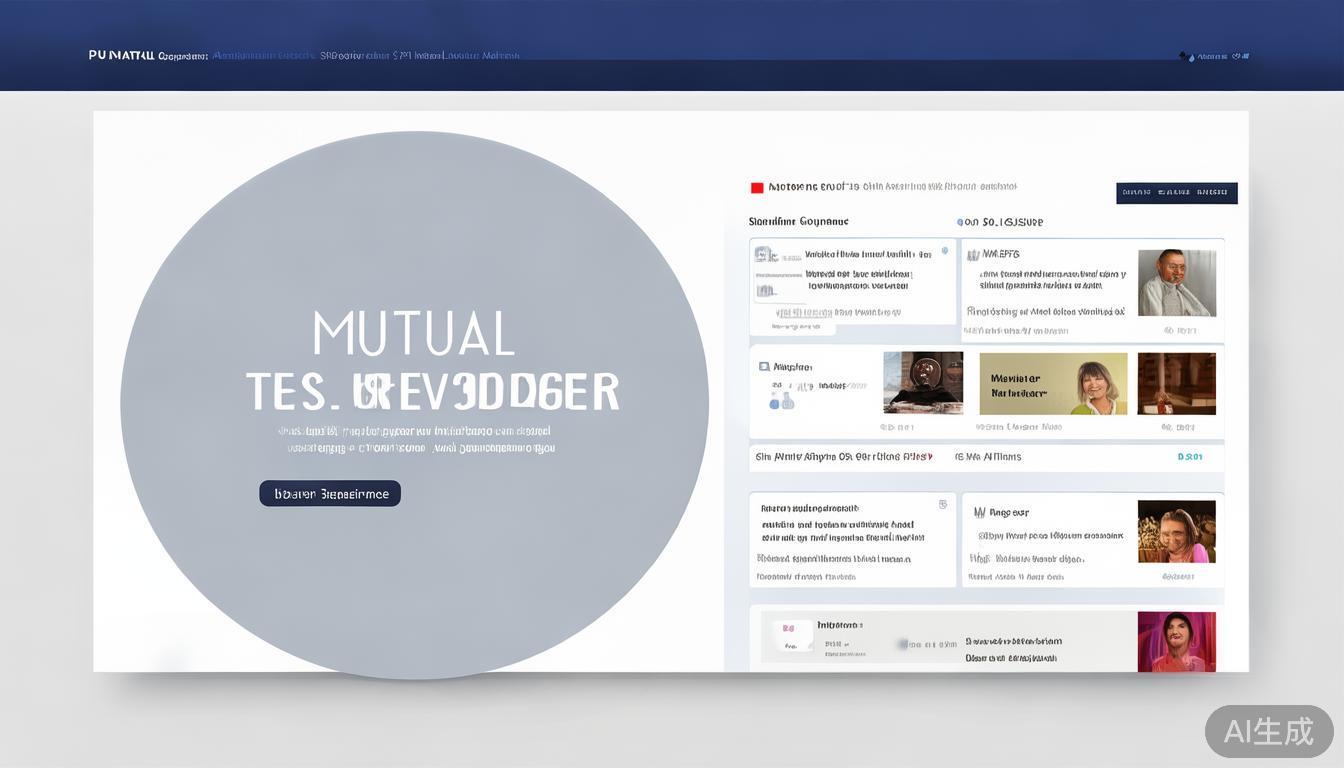This screenshot has height=768, width=1344.
Task: Open the smiling blonde woman banner image
Action: (1053, 383)
